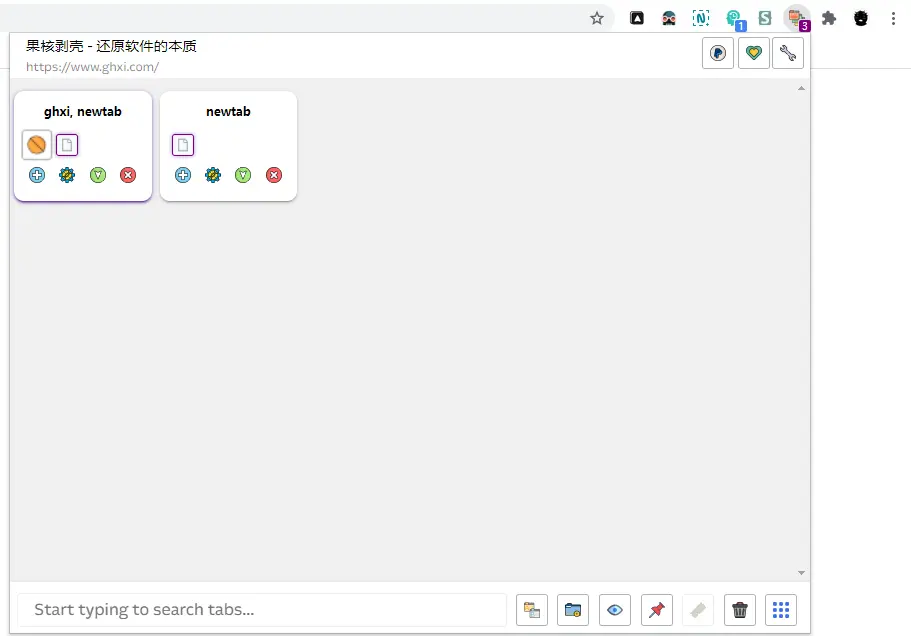Minimize the newtab window with green arrow
The width and height of the screenshot is (911, 636).
coord(243,175)
